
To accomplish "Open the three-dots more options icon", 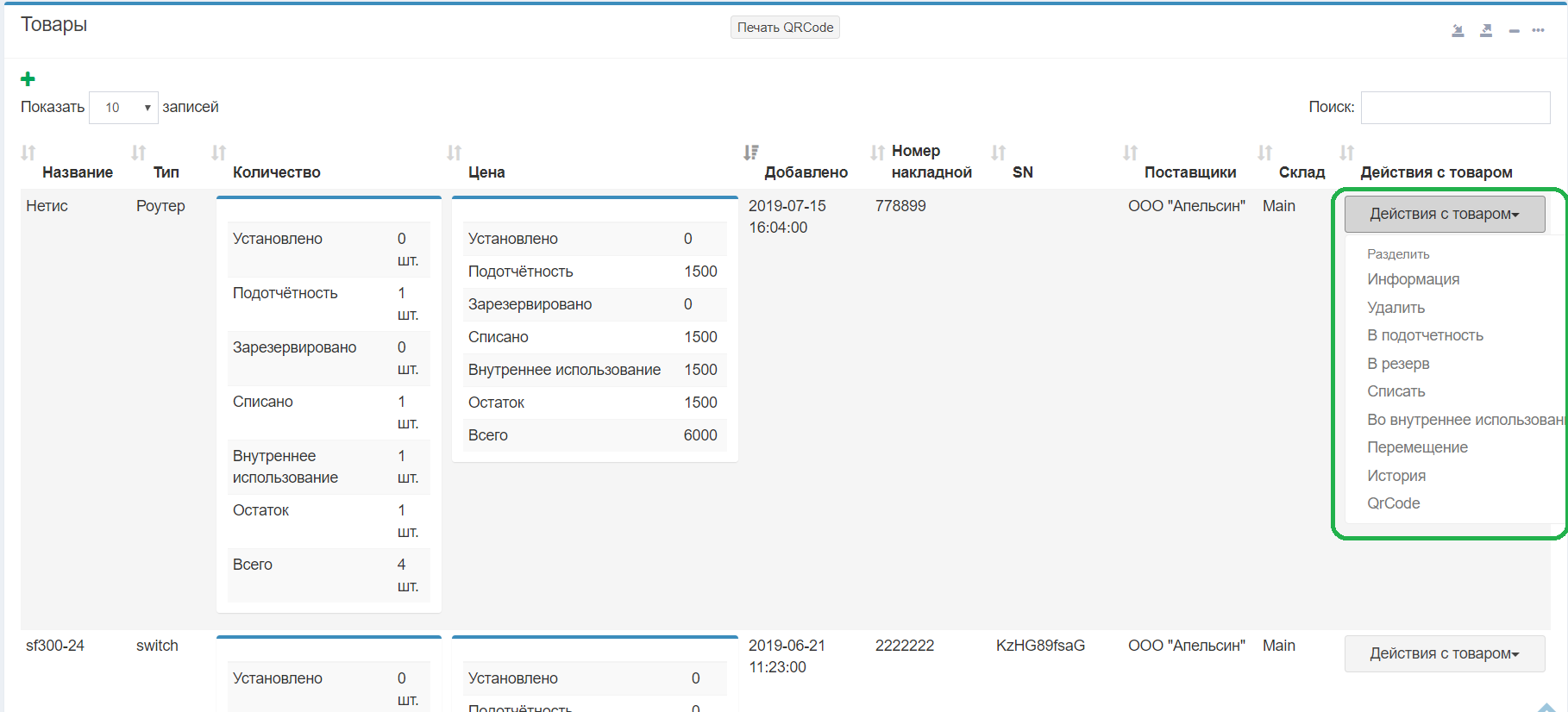I will point(1538,31).
